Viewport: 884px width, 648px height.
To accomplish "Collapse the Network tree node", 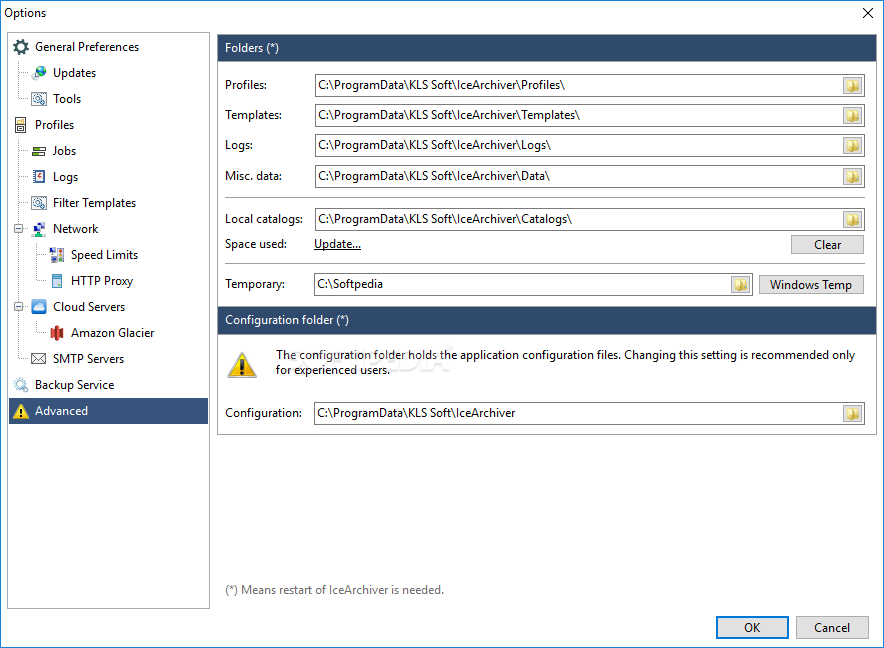I will (19, 228).
